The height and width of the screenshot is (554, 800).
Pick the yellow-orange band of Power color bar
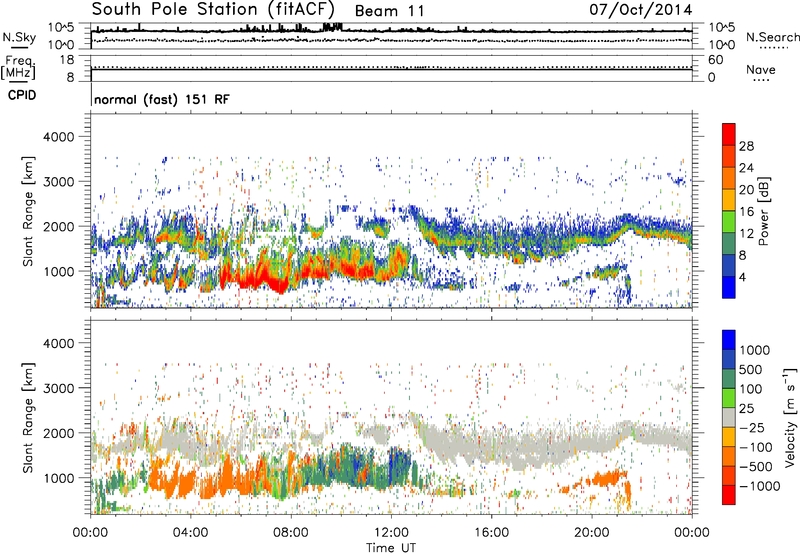pyautogui.click(x=729, y=200)
